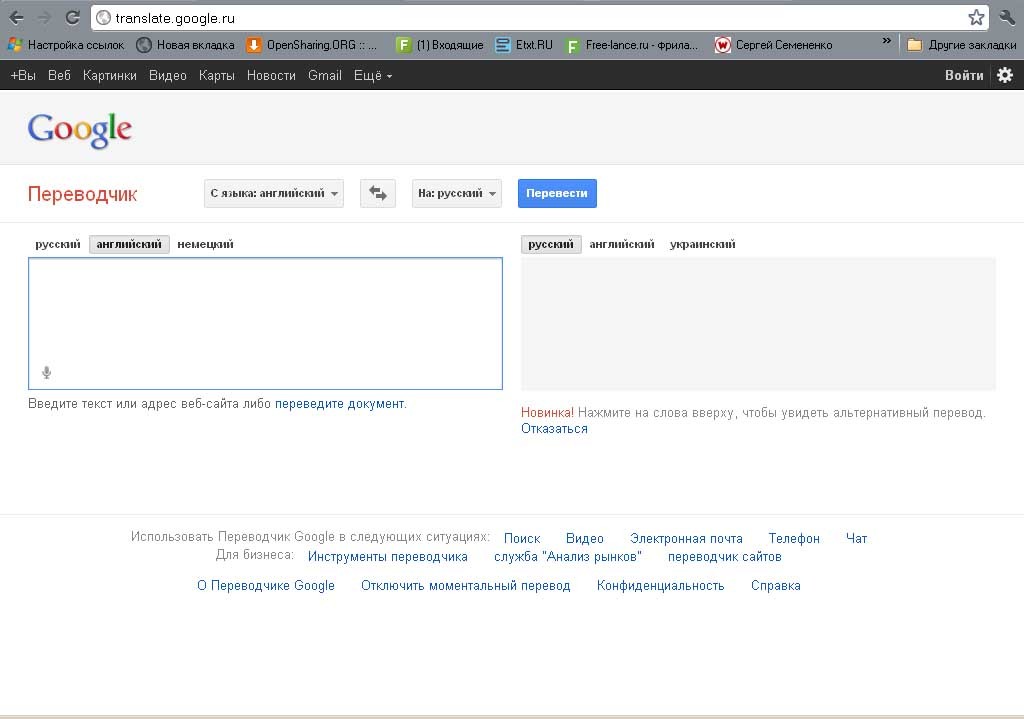The height and width of the screenshot is (719, 1024).
Task: Select английский as target language tab
Action: [x=622, y=244]
